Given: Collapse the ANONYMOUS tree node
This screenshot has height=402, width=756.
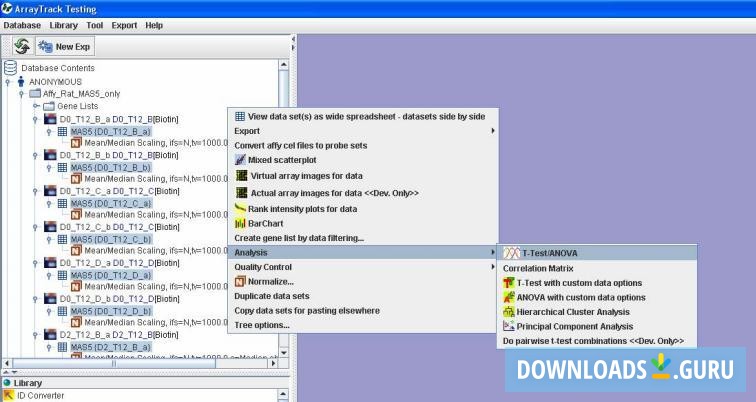Looking at the screenshot, I should point(8,82).
